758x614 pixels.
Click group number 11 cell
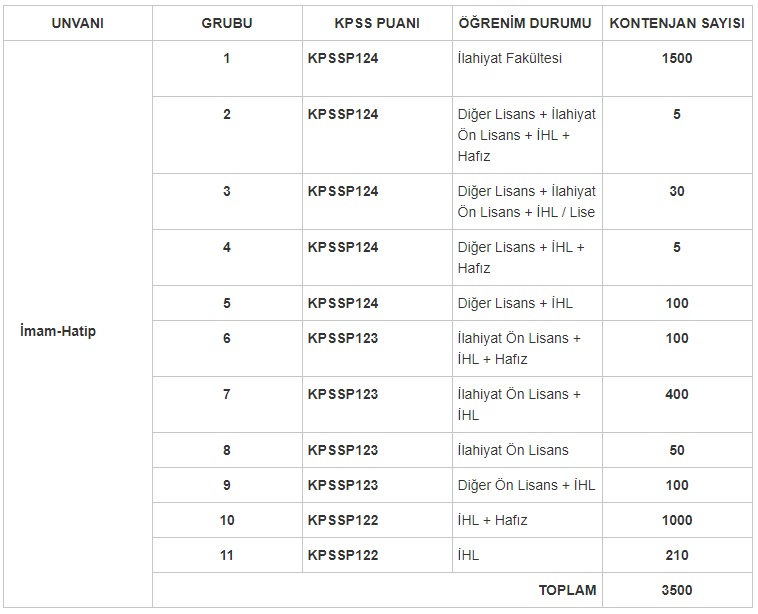(227, 554)
